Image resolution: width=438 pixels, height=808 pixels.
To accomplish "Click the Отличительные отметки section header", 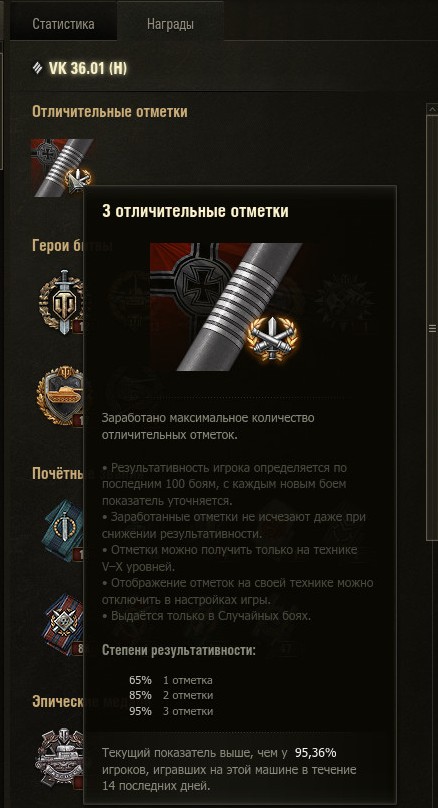I will point(110,112).
